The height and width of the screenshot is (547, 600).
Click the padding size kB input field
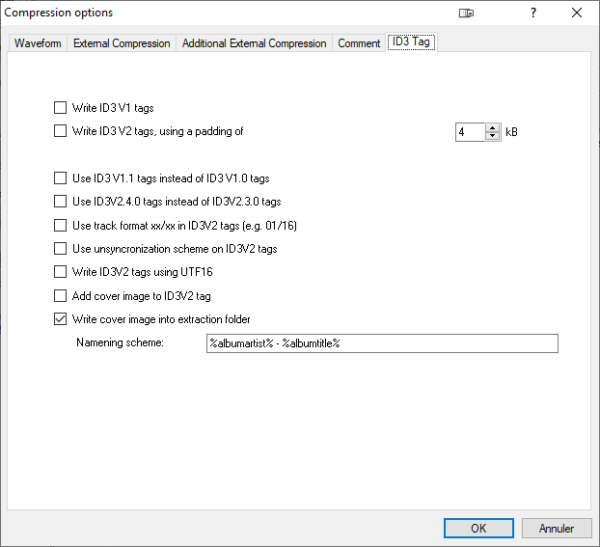[x=470, y=132]
